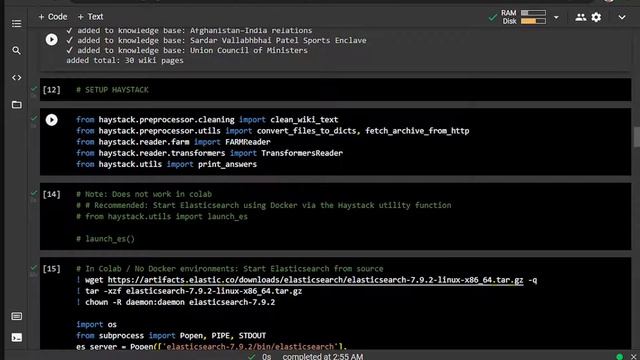Click the 'Note: Does not work in colab' comment

pos(144,194)
